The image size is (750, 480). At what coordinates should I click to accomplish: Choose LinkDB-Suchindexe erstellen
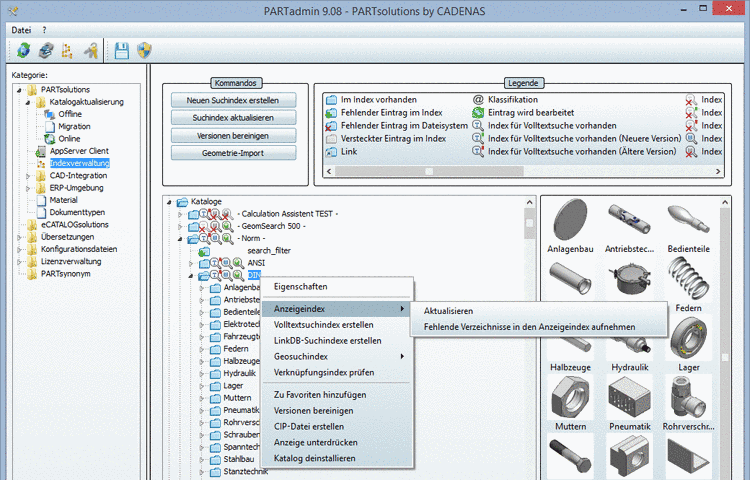337,341
